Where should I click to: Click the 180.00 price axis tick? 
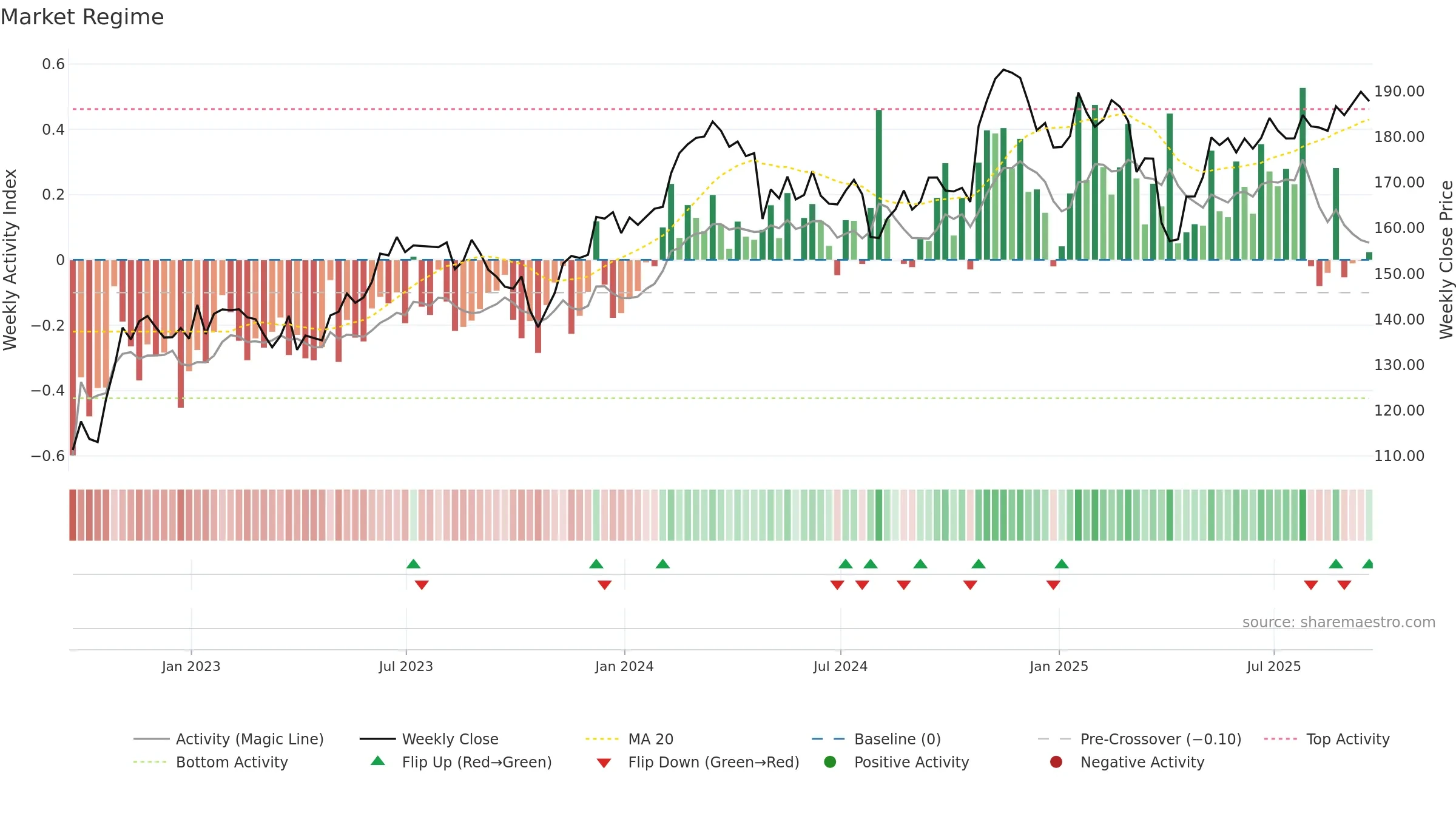click(x=1399, y=136)
